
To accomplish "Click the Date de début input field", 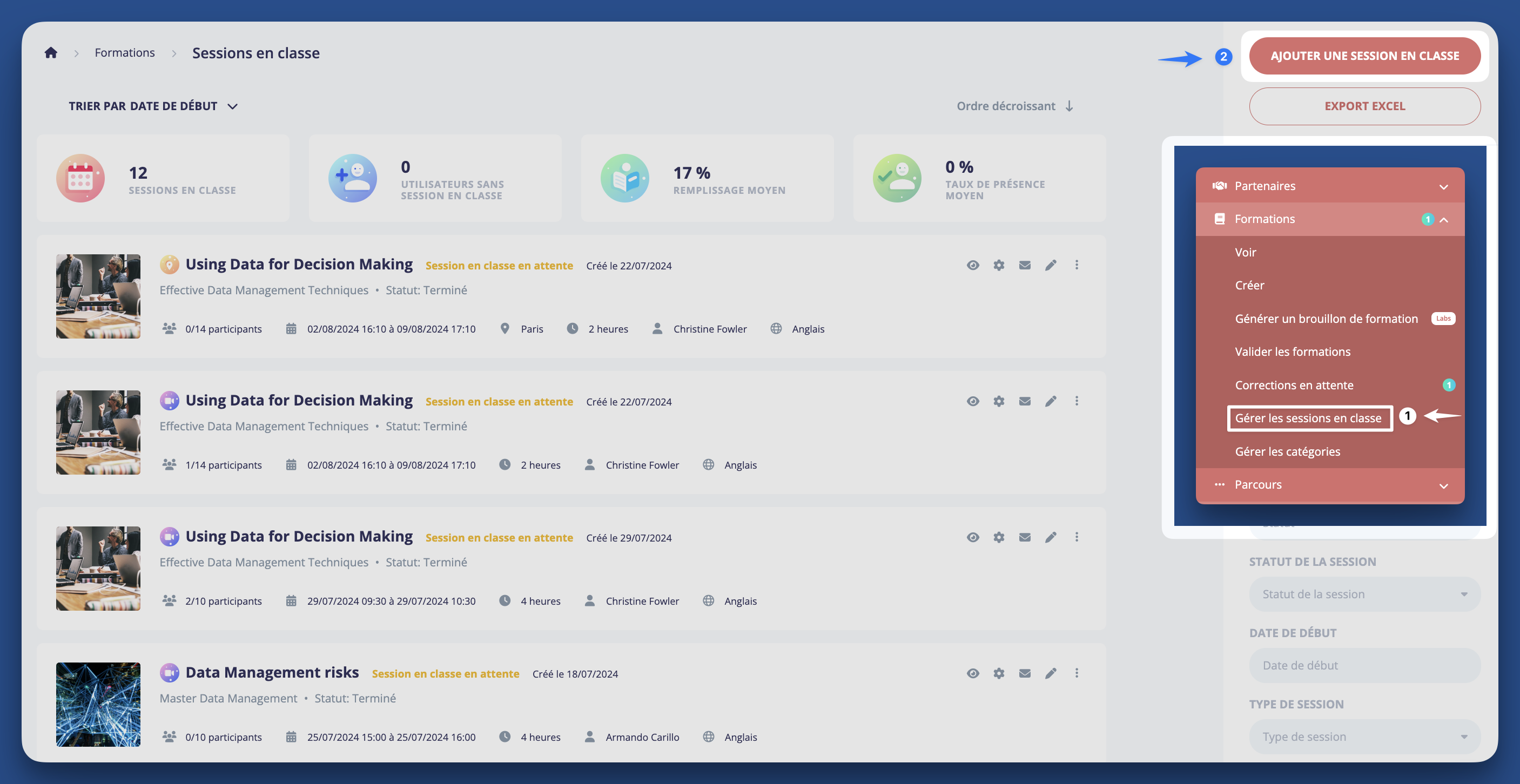I will pos(1364,665).
